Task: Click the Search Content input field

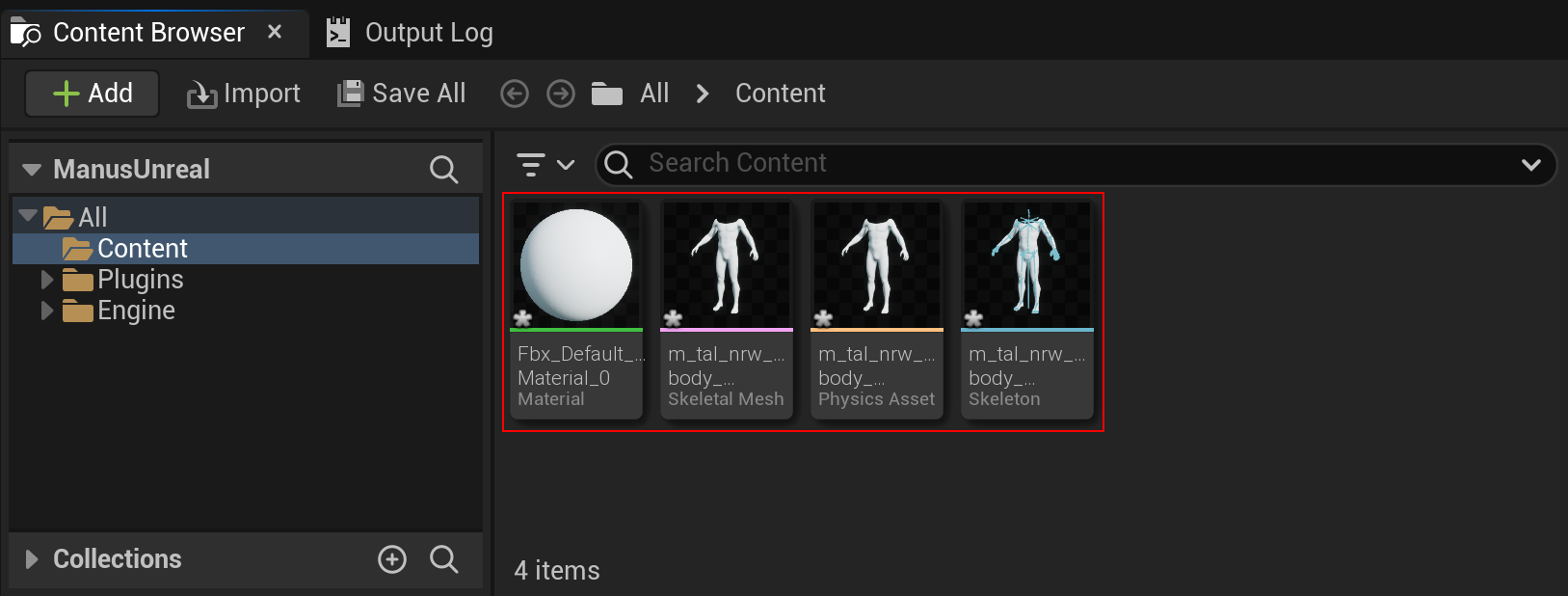Action: (x=1060, y=163)
